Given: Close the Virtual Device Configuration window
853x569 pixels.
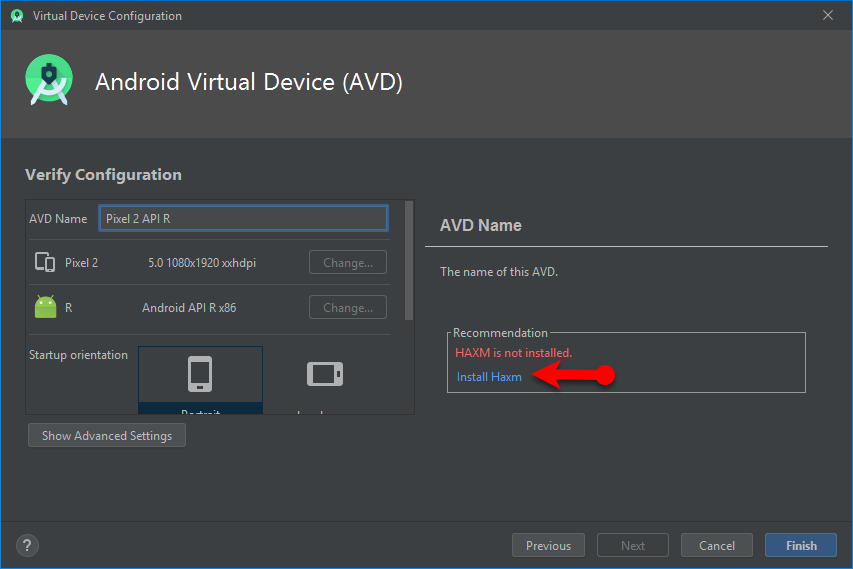Looking at the screenshot, I should click(827, 16).
